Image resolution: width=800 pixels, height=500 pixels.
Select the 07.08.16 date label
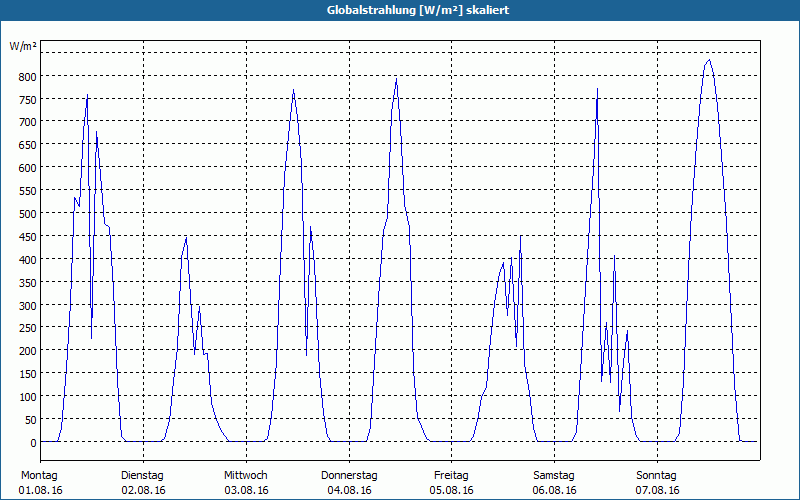(657, 490)
